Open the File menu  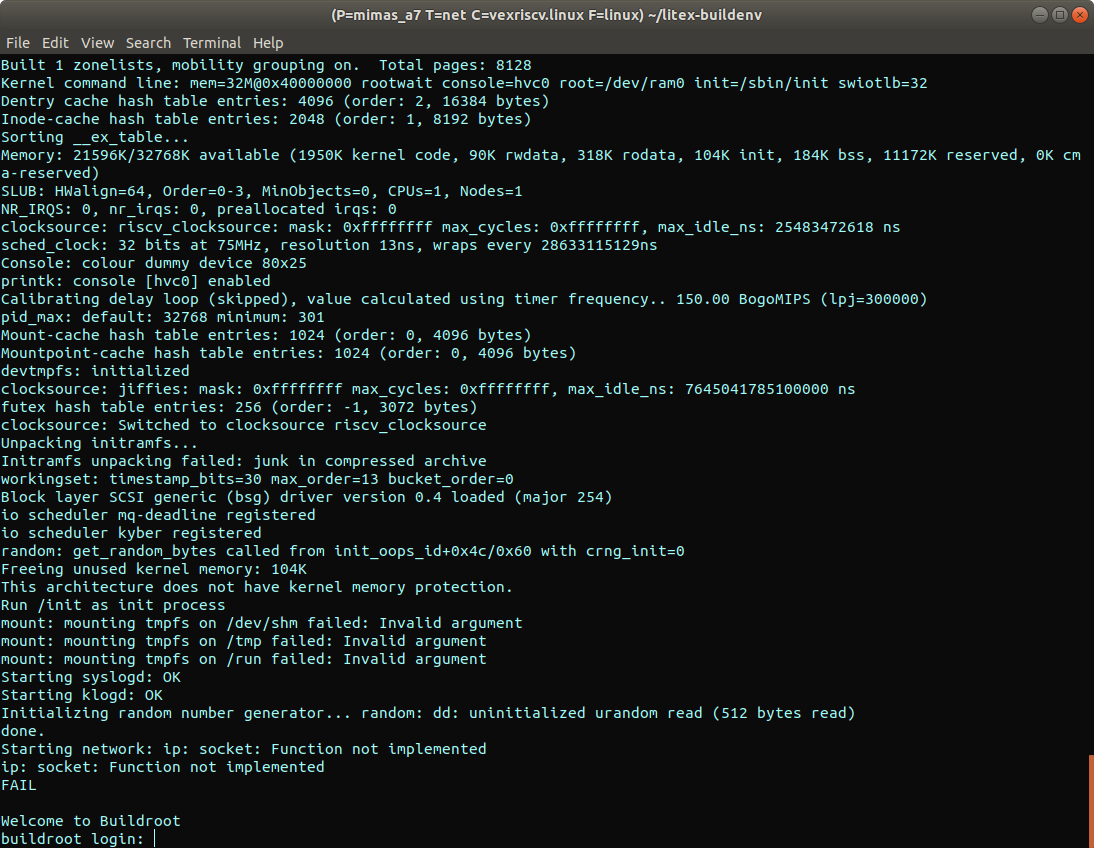pos(18,43)
